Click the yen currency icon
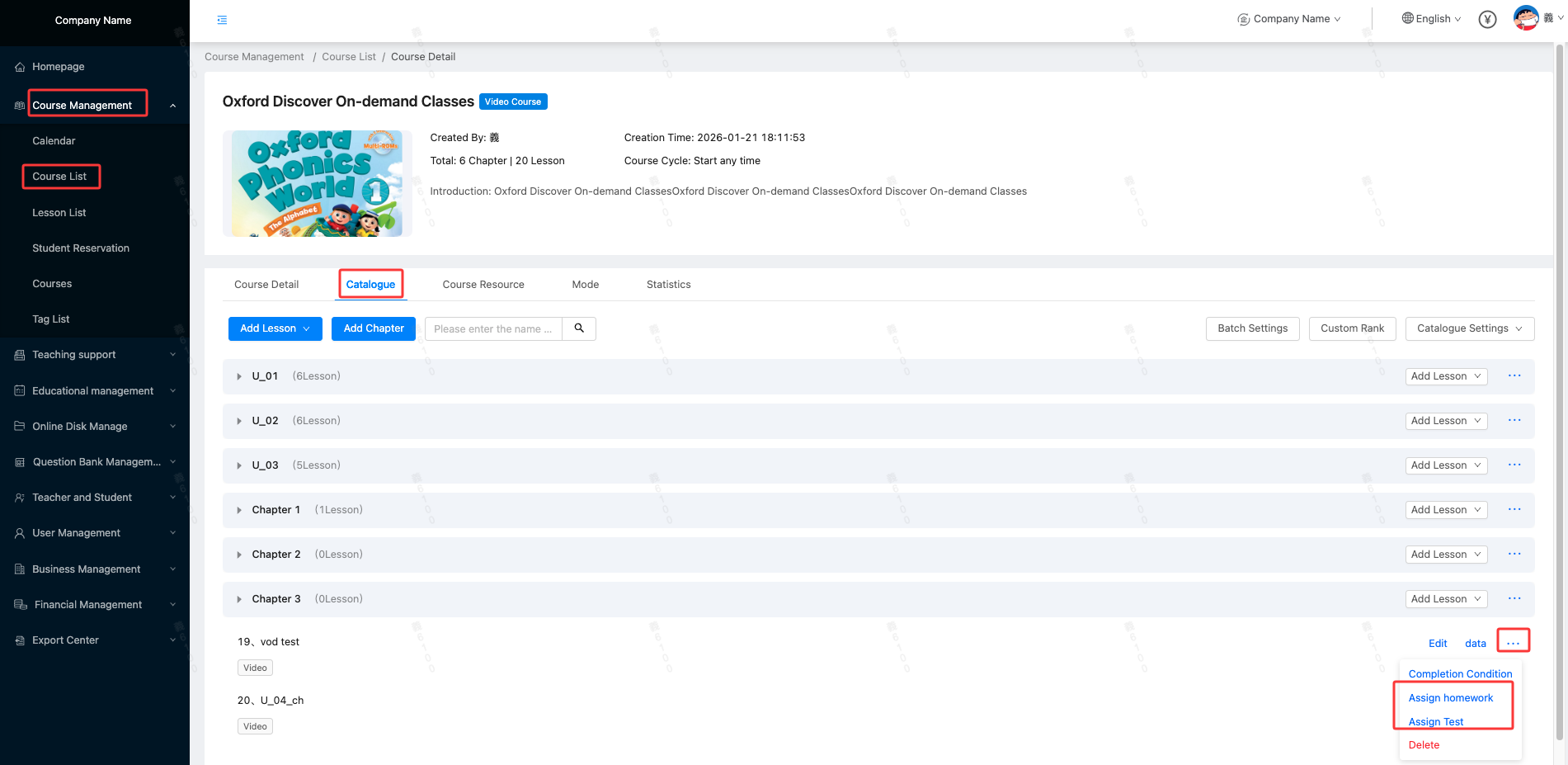The height and width of the screenshot is (765, 1568). click(x=1487, y=19)
